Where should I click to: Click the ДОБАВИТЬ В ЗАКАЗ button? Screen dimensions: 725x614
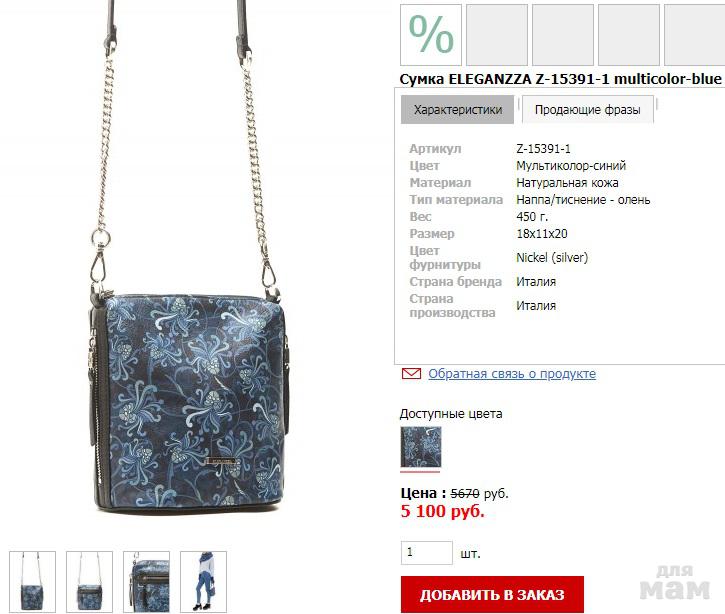coord(492,595)
